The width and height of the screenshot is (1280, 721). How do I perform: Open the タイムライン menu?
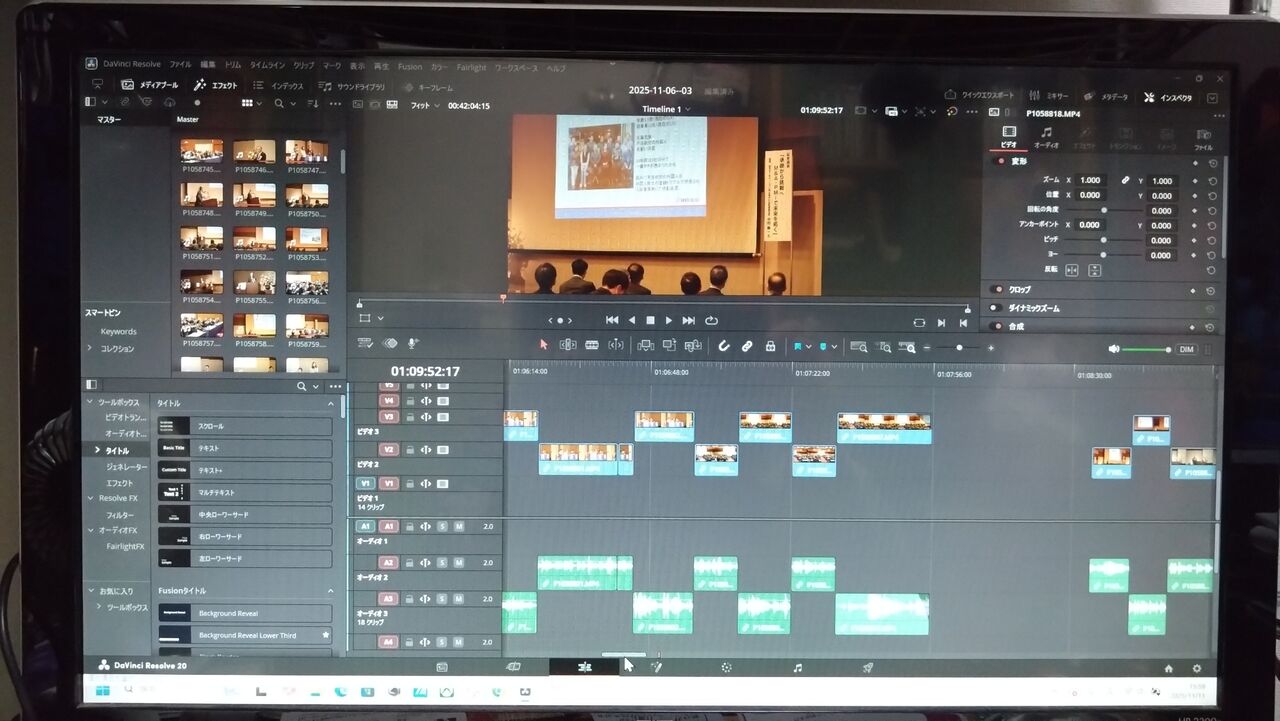pyautogui.click(x=266, y=66)
